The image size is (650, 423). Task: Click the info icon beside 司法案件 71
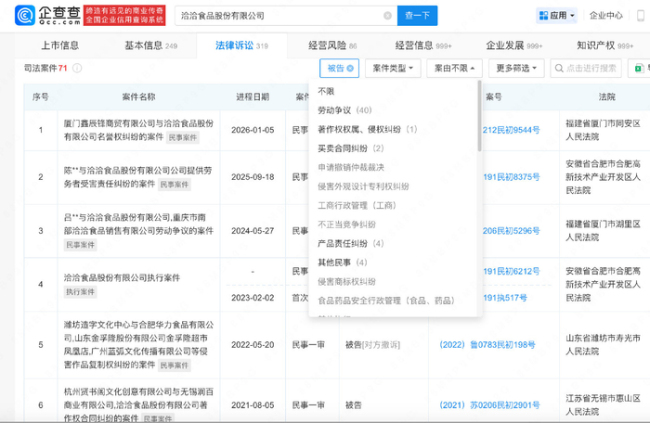77,68
